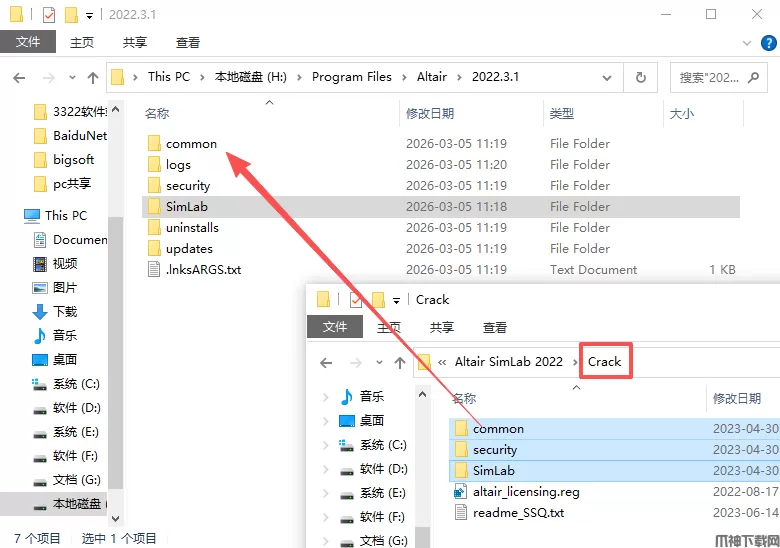Go back in 2022.3.1 window
The image size is (780, 548).
click(x=19, y=78)
